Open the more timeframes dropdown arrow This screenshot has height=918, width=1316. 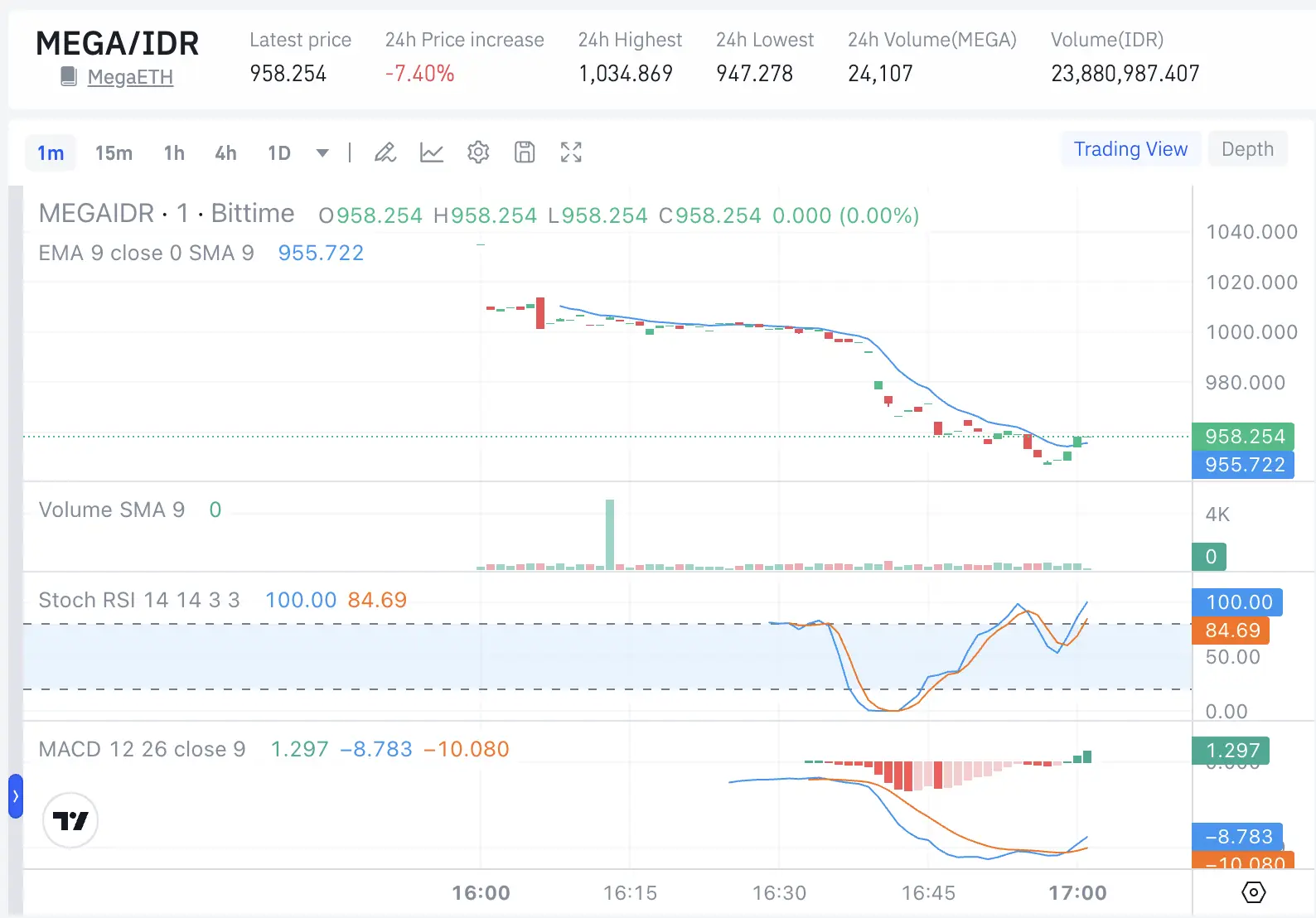click(322, 152)
